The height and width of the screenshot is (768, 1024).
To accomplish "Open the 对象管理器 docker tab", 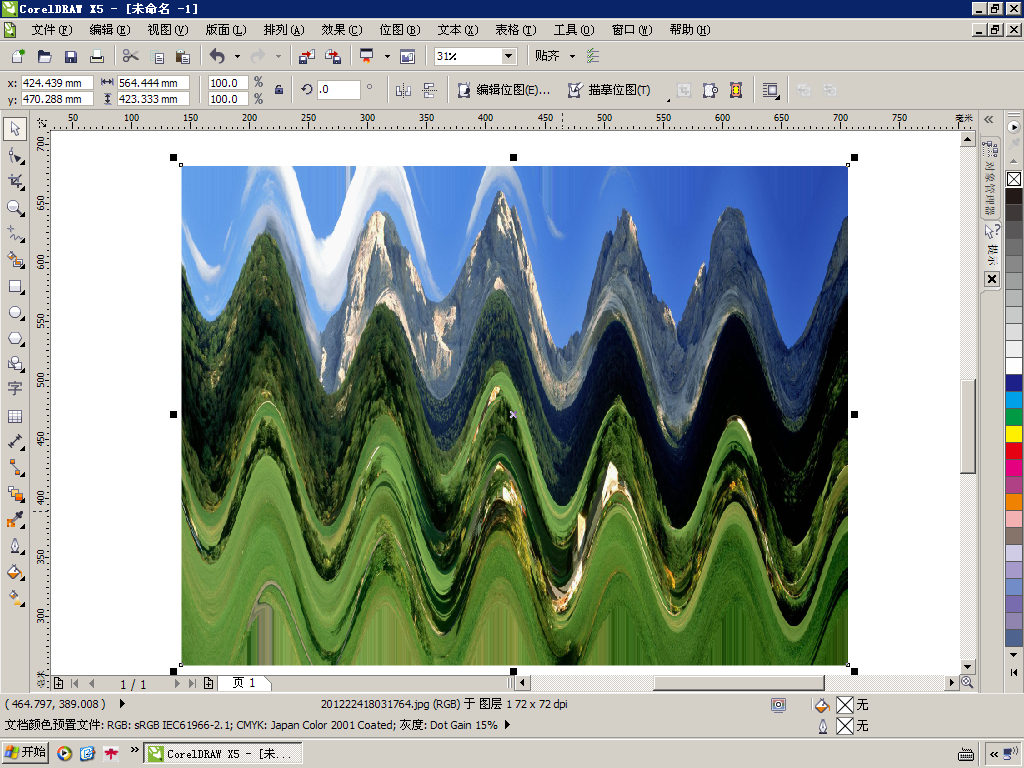I will [990, 178].
